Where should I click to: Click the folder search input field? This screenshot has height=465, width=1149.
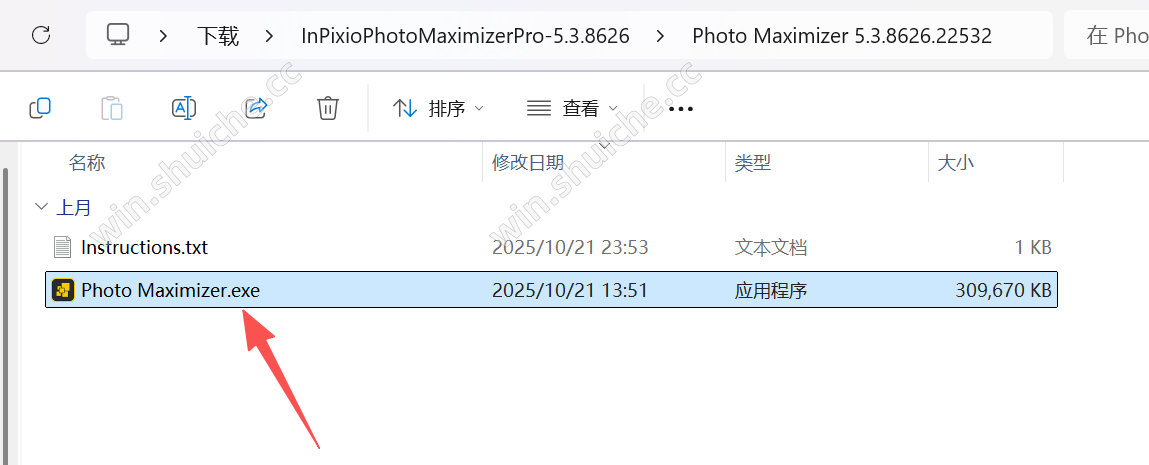tap(1106, 35)
